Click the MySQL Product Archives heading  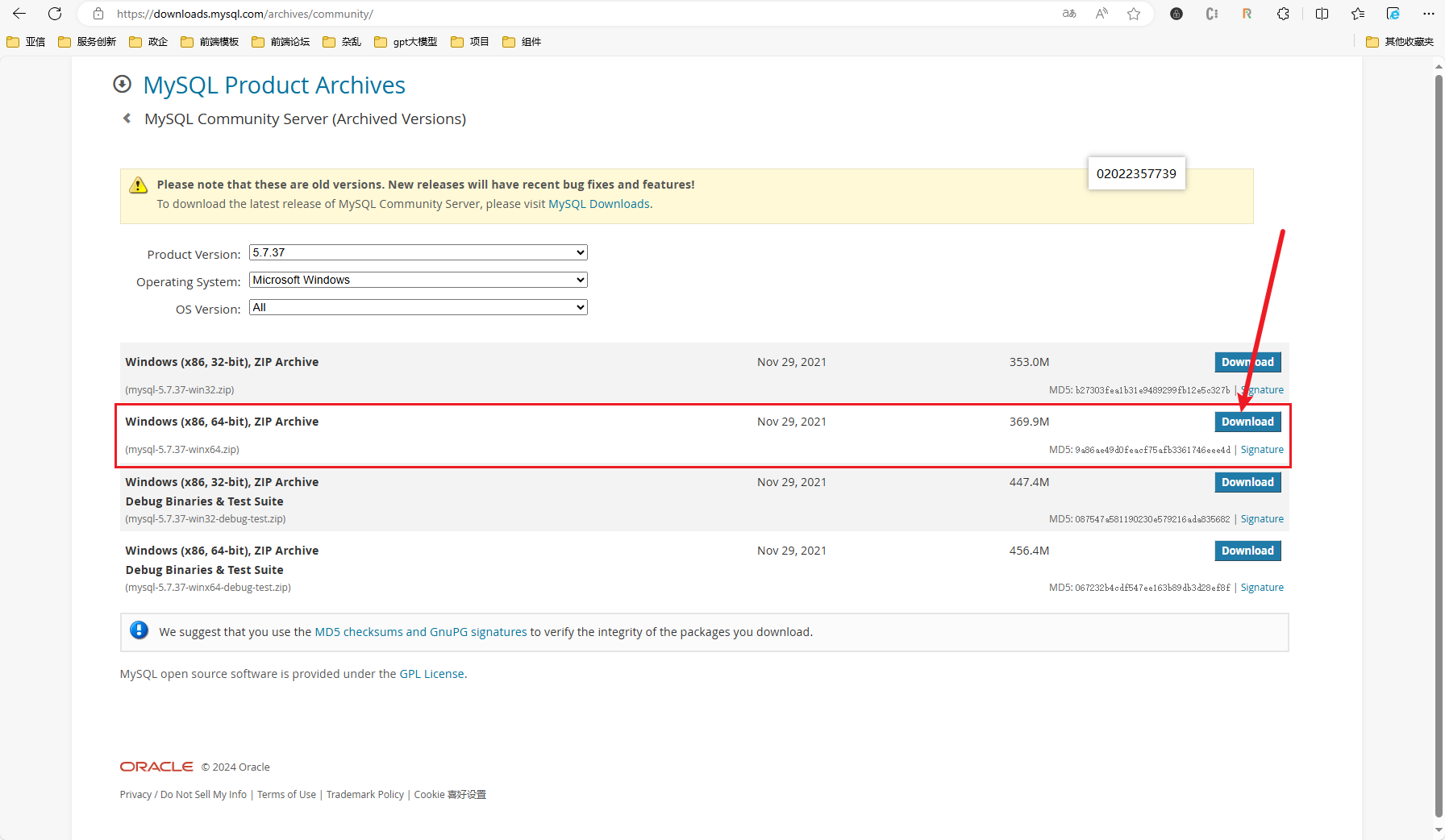[x=274, y=85]
